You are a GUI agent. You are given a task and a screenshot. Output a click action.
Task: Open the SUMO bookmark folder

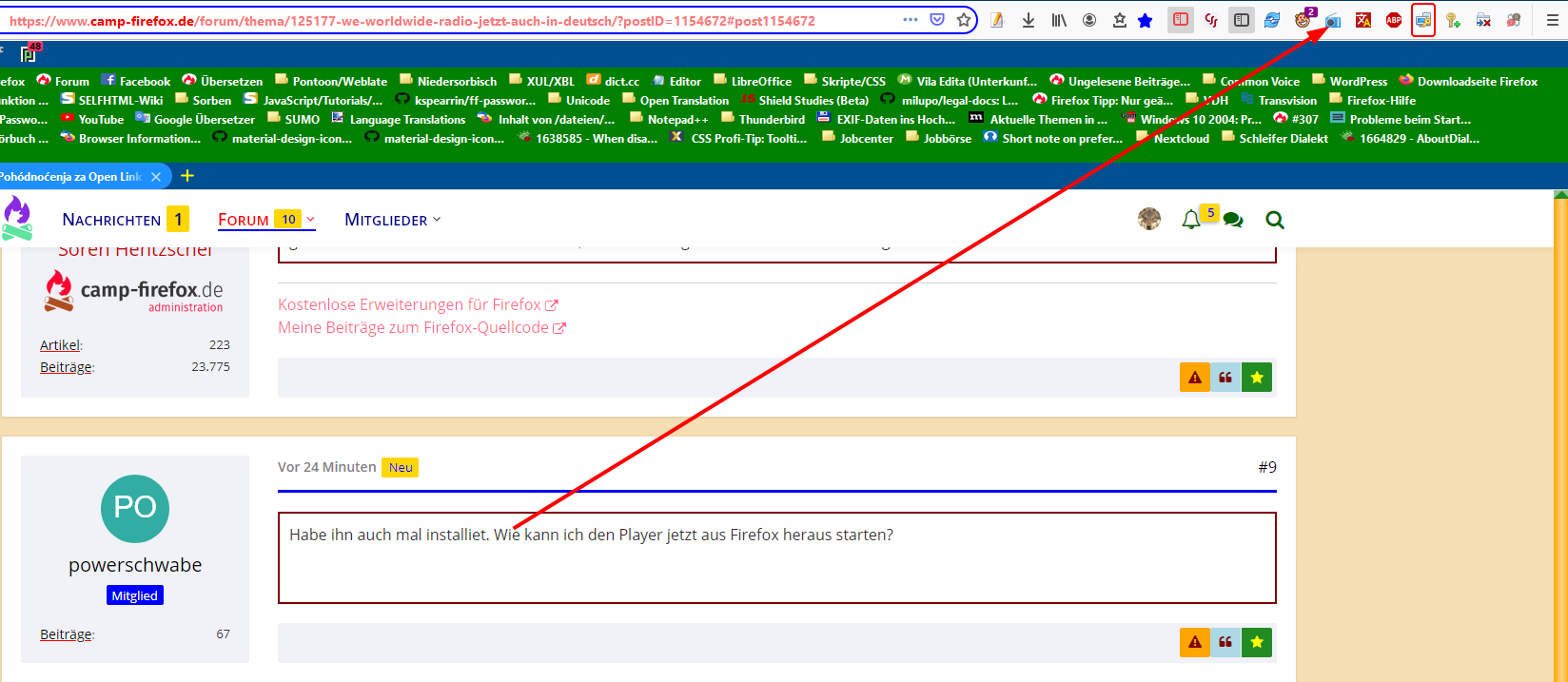293,119
